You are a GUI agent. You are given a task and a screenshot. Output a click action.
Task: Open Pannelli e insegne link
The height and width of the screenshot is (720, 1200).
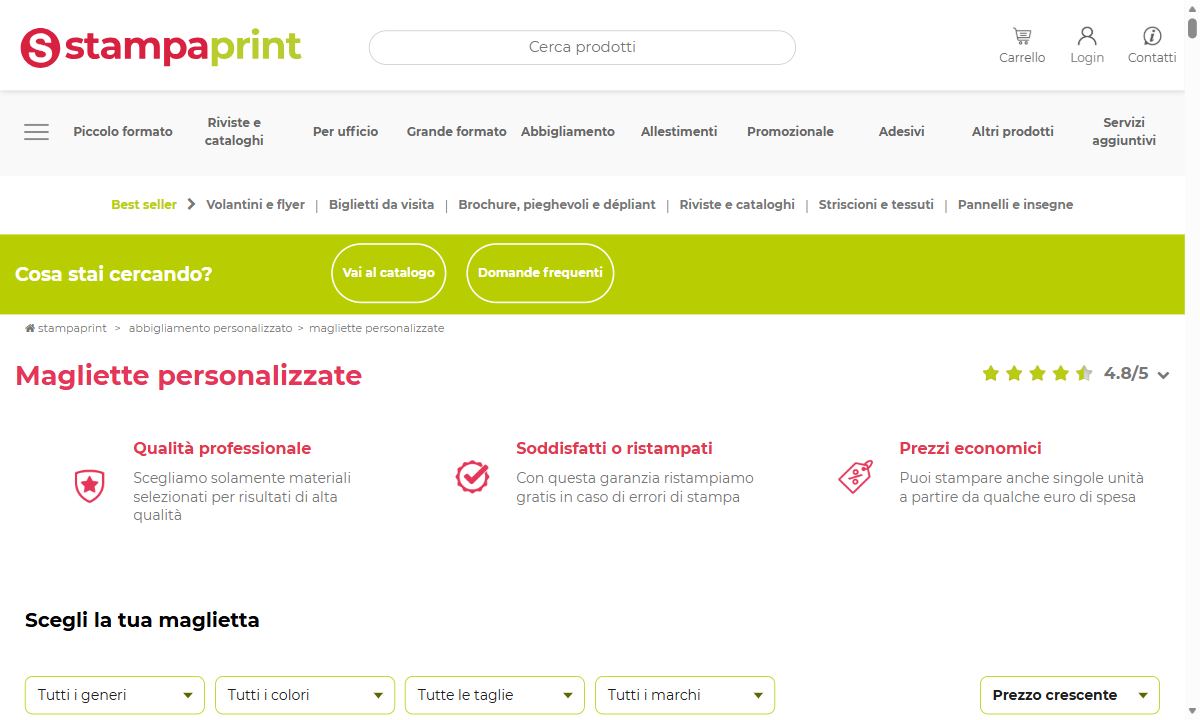click(1015, 205)
